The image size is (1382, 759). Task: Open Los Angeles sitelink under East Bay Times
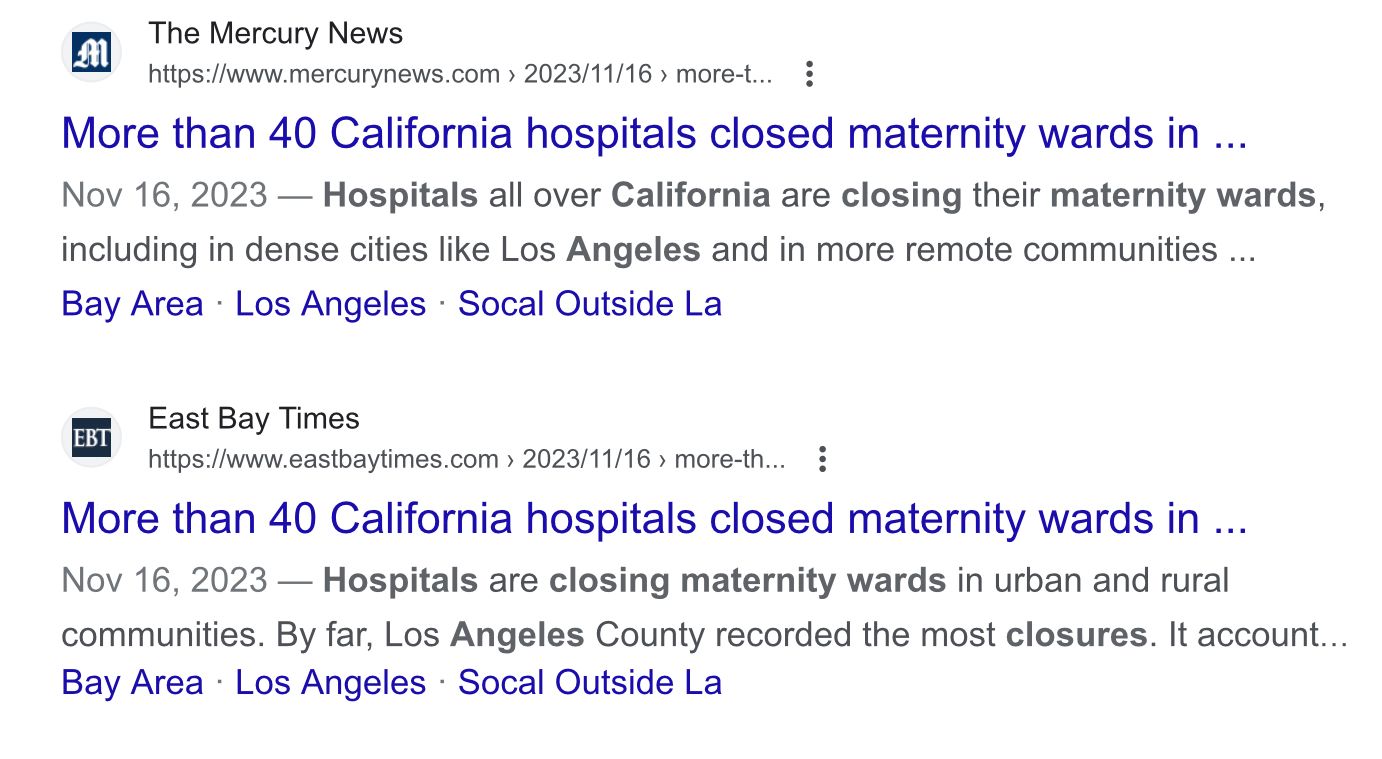click(x=330, y=683)
